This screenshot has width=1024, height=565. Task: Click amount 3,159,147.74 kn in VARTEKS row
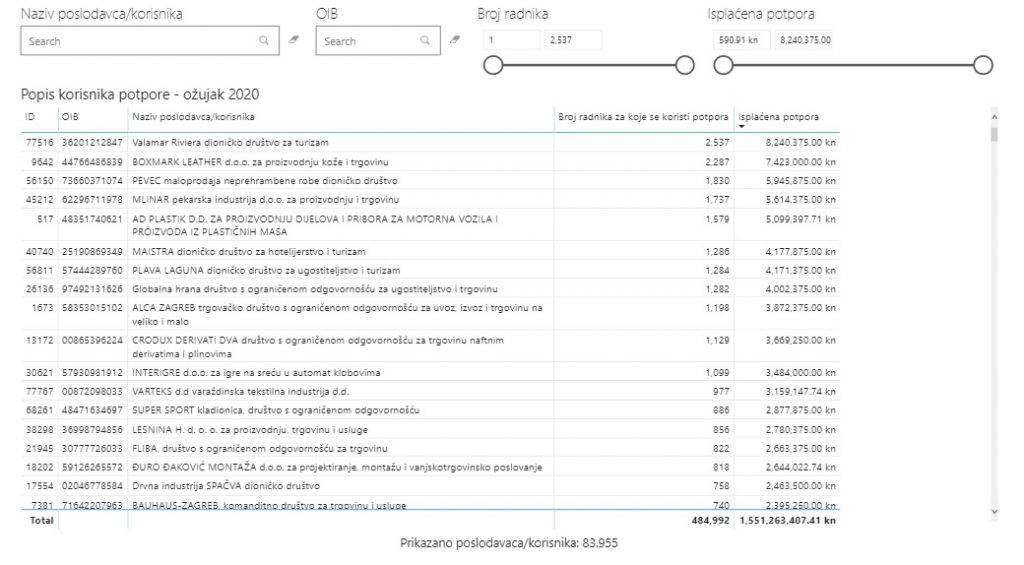(x=801, y=392)
